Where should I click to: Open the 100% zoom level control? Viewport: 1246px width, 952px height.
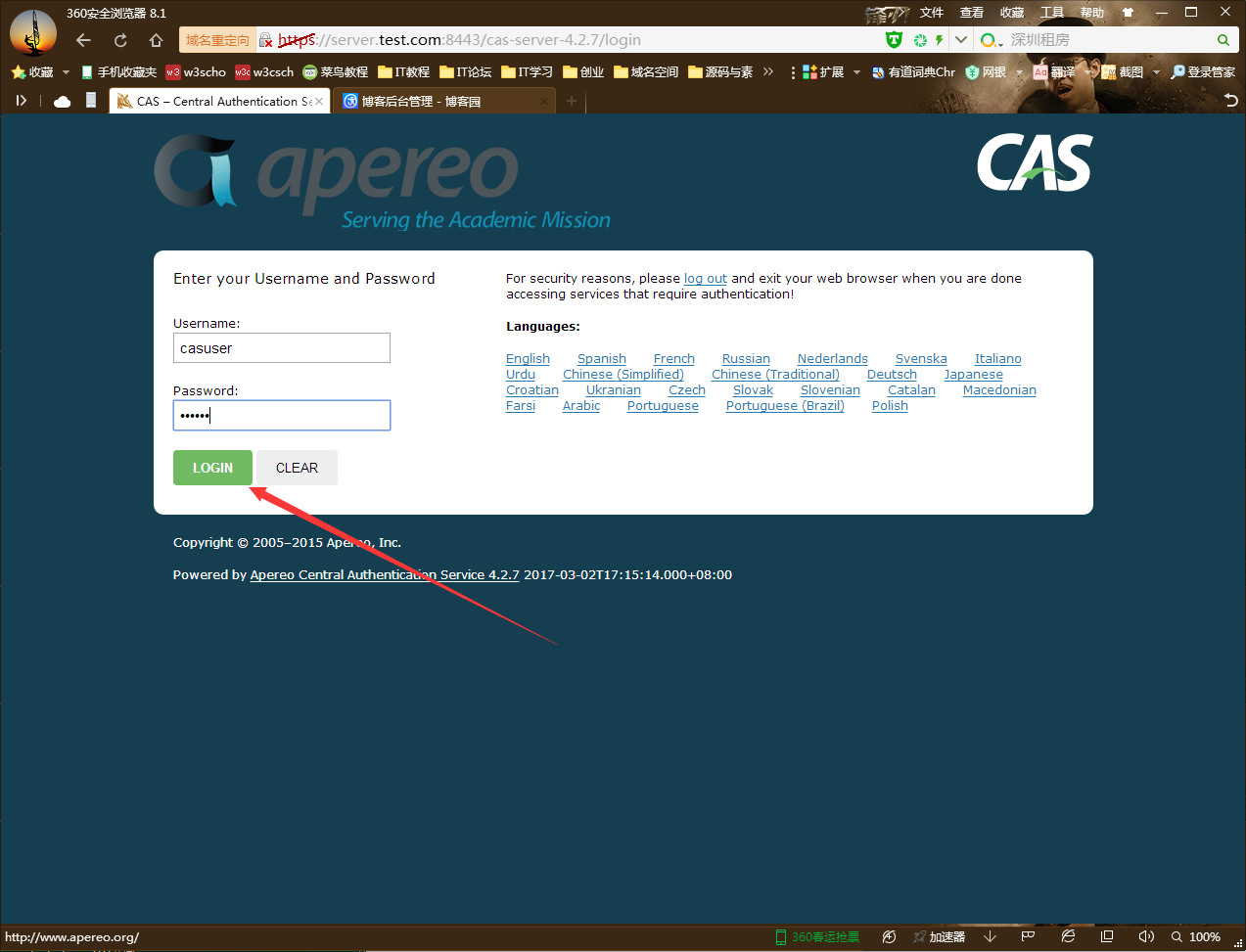(x=1196, y=937)
